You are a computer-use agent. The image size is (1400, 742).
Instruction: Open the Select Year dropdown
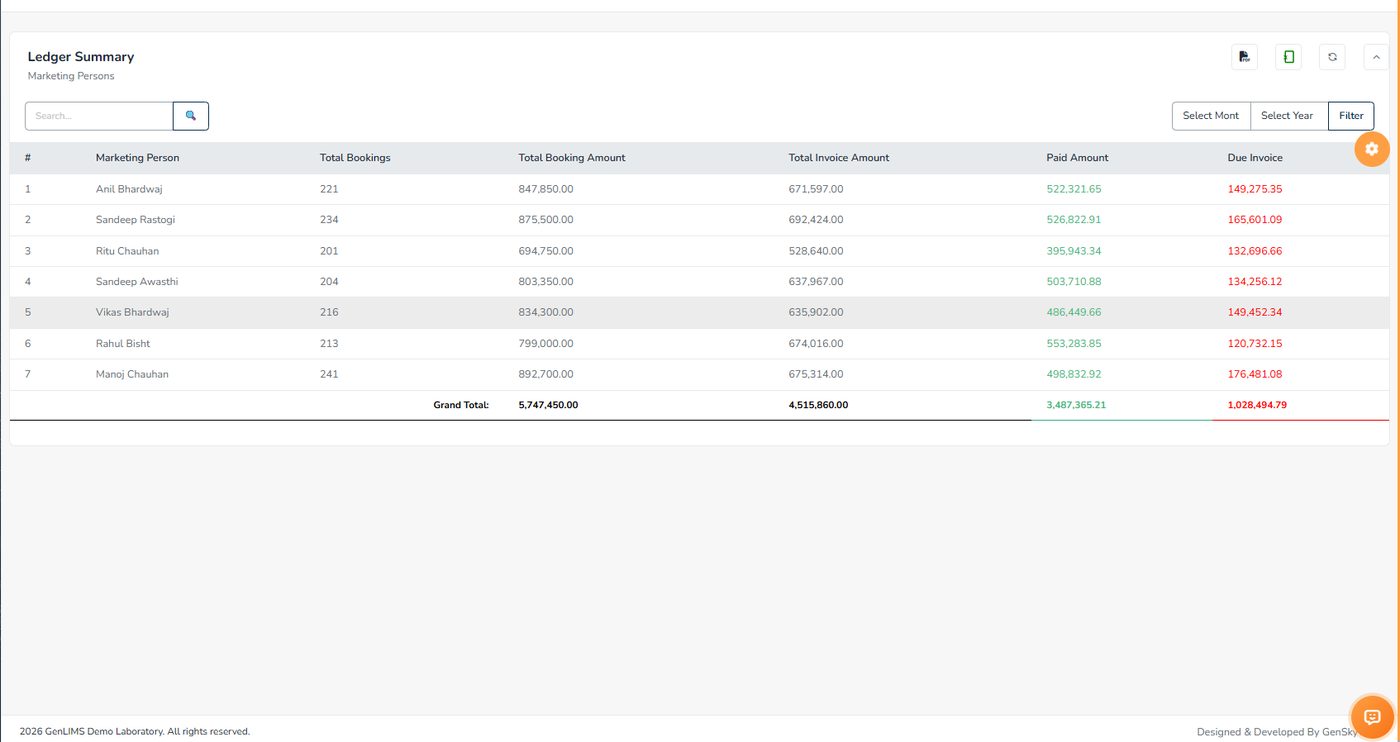[1289, 116]
